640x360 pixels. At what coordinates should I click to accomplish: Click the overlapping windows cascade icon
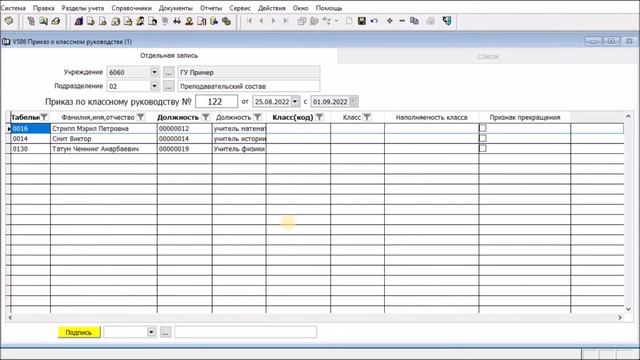302,21
